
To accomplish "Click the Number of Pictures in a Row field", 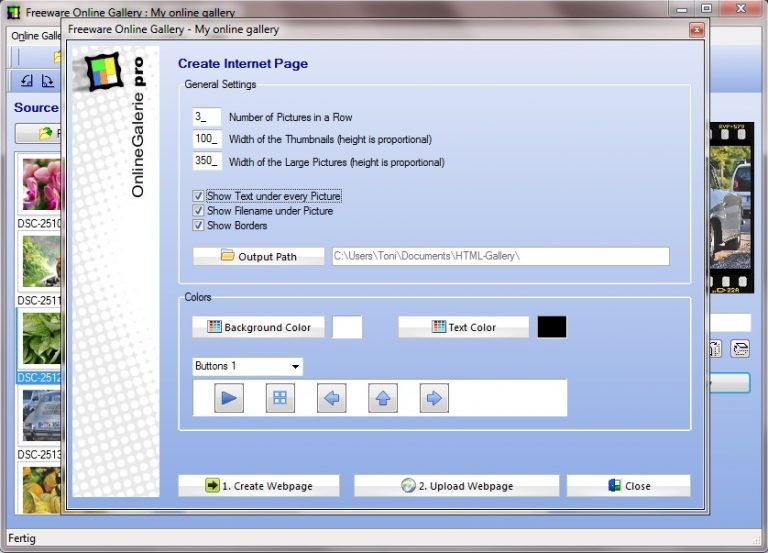I will click(207, 117).
